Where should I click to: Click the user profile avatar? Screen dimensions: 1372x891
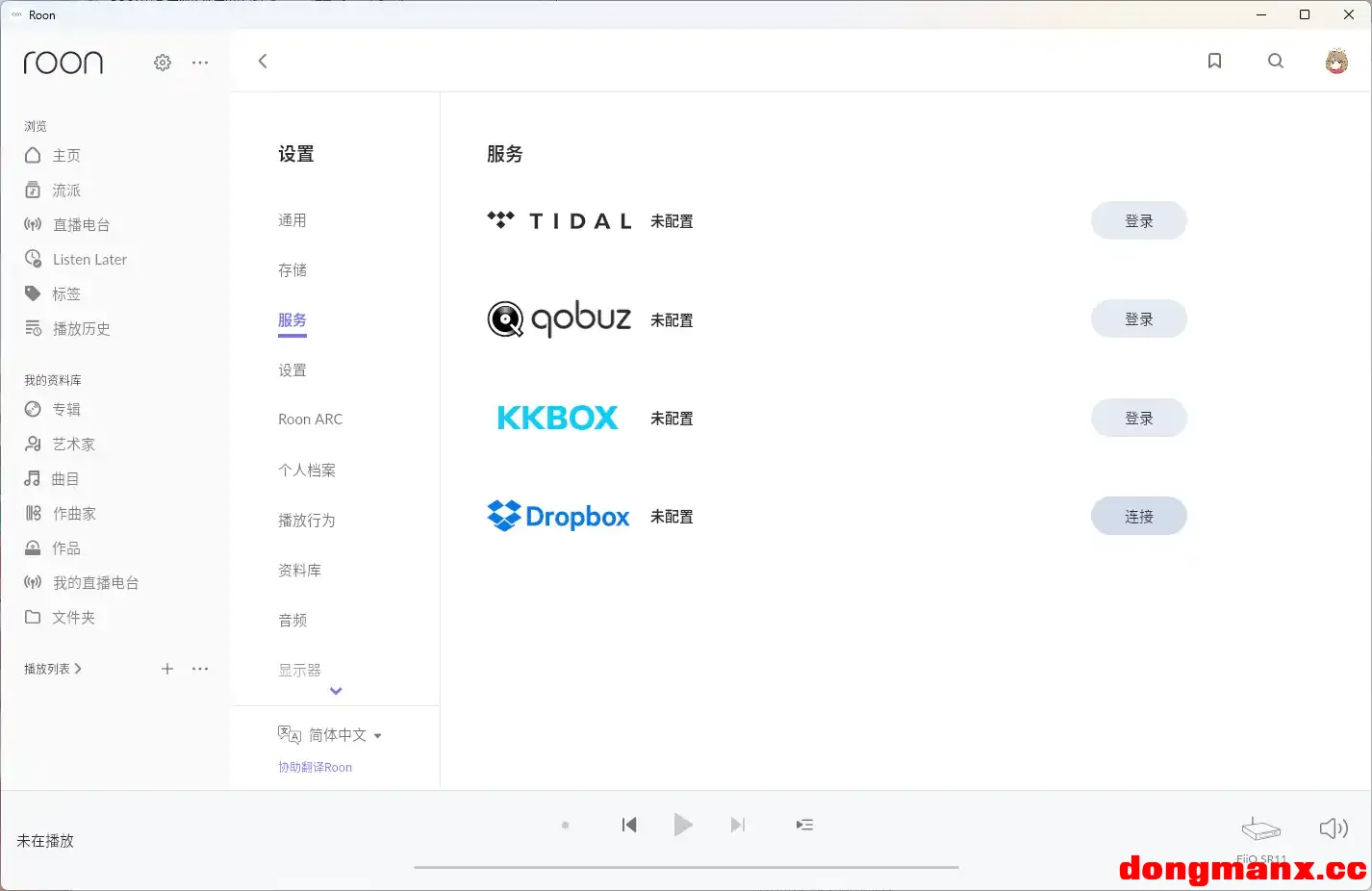click(1336, 62)
